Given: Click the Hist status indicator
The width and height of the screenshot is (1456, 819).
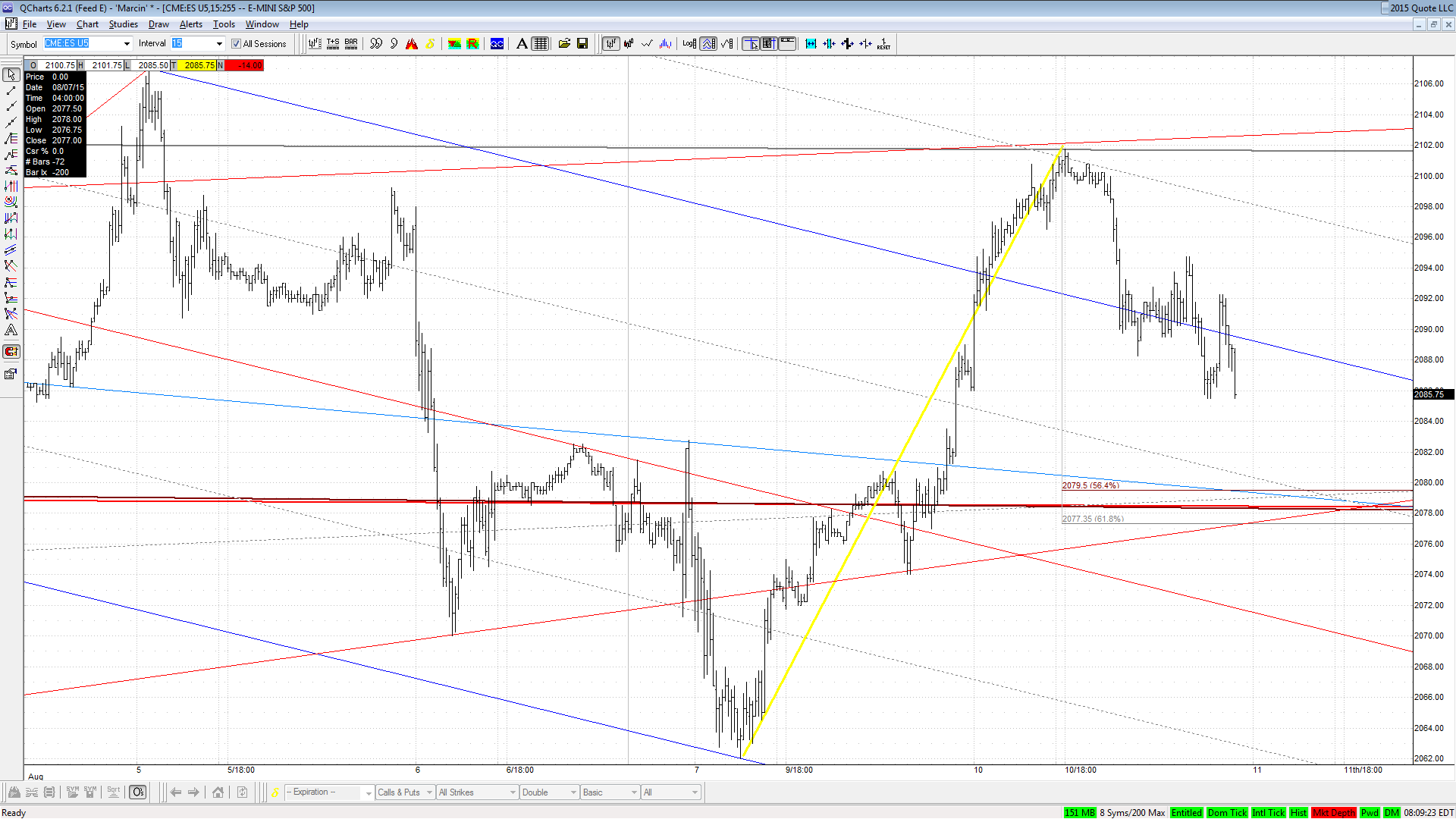Looking at the screenshot, I should 1298,813.
